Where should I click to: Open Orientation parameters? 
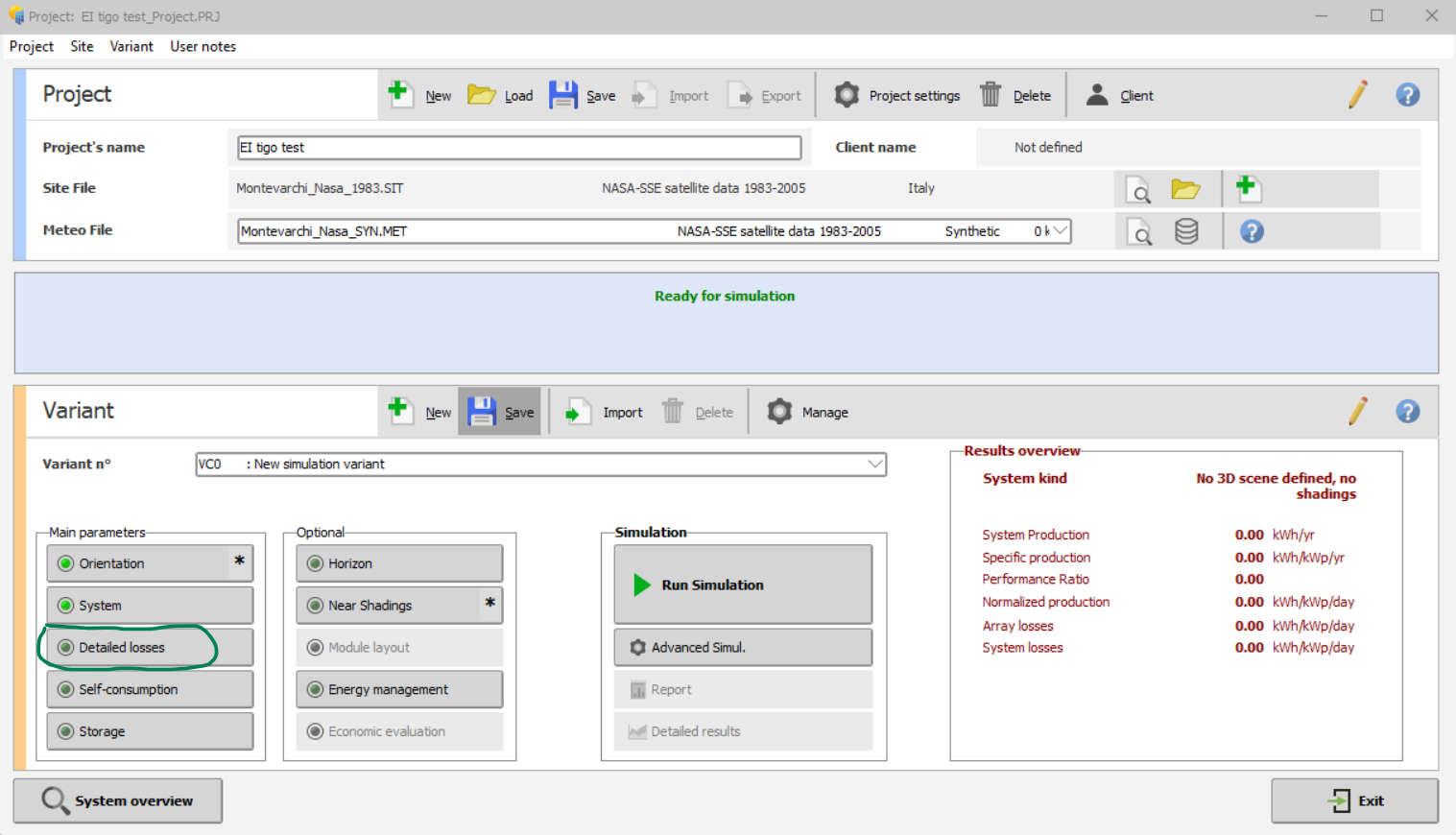pyautogui.click(x=150, y=563)
